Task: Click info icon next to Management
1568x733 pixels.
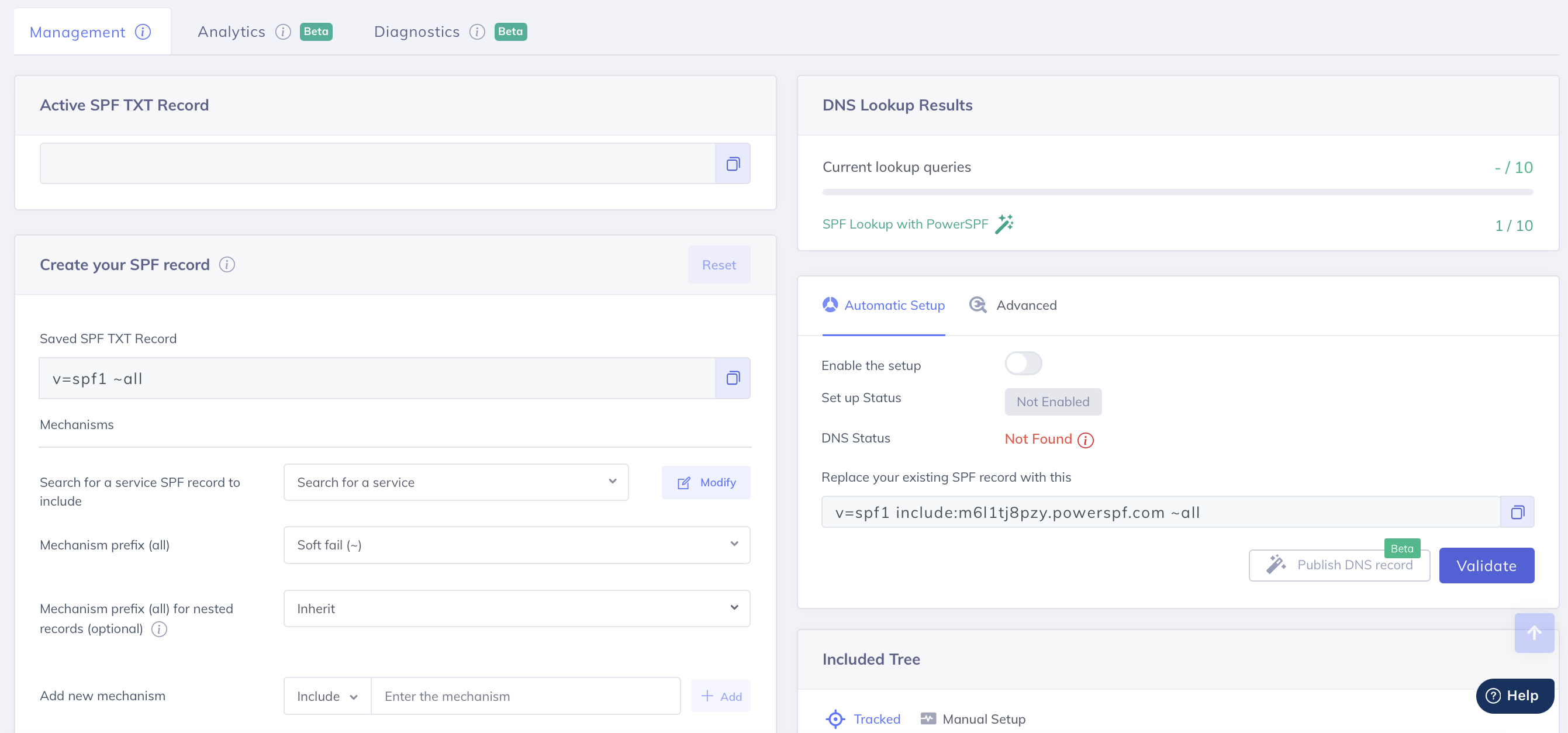Action: click(x=143, y=32)
